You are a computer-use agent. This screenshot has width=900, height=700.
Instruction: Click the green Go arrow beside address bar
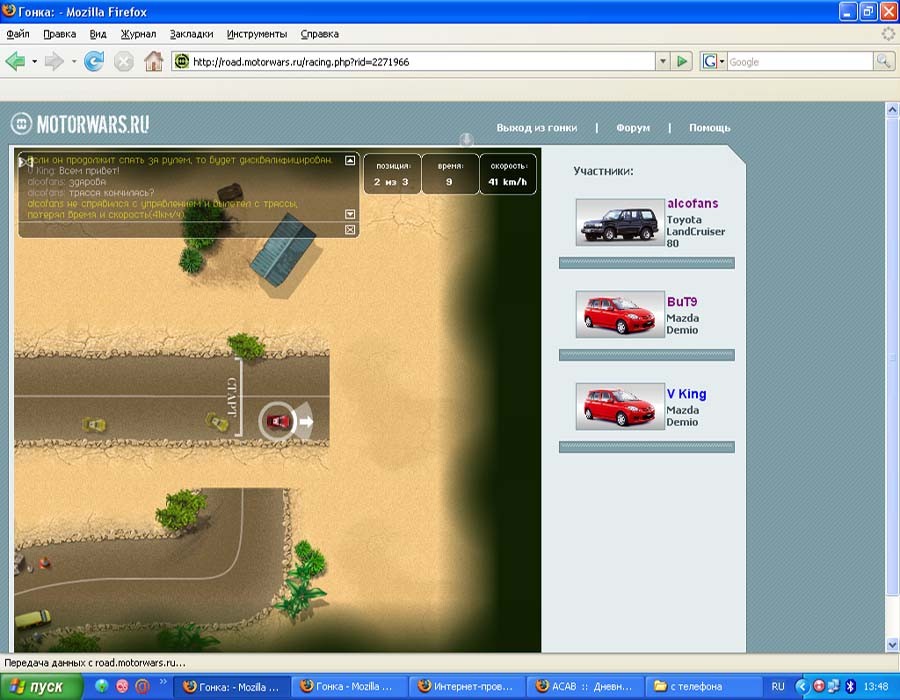tap(682, 61)
